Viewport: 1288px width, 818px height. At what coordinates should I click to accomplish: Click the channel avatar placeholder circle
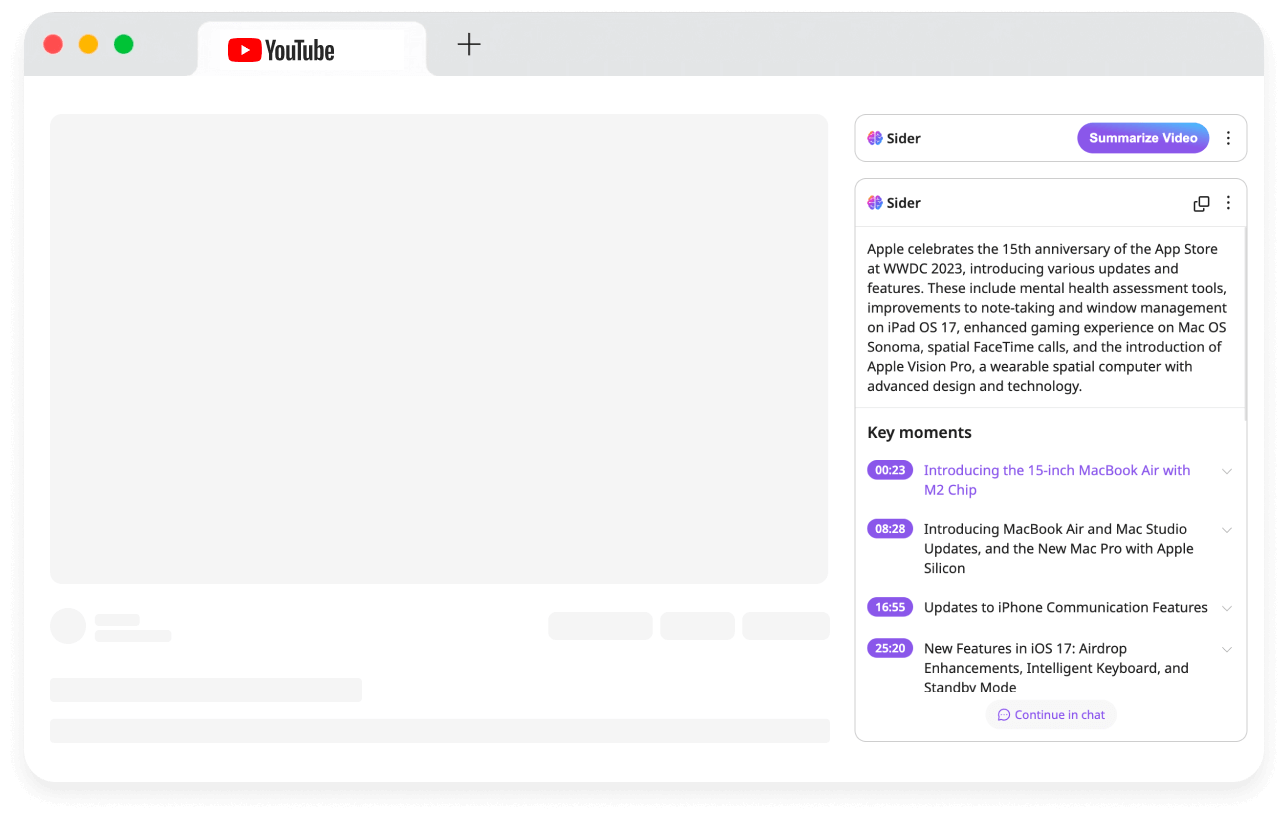(x=68, y=626)
